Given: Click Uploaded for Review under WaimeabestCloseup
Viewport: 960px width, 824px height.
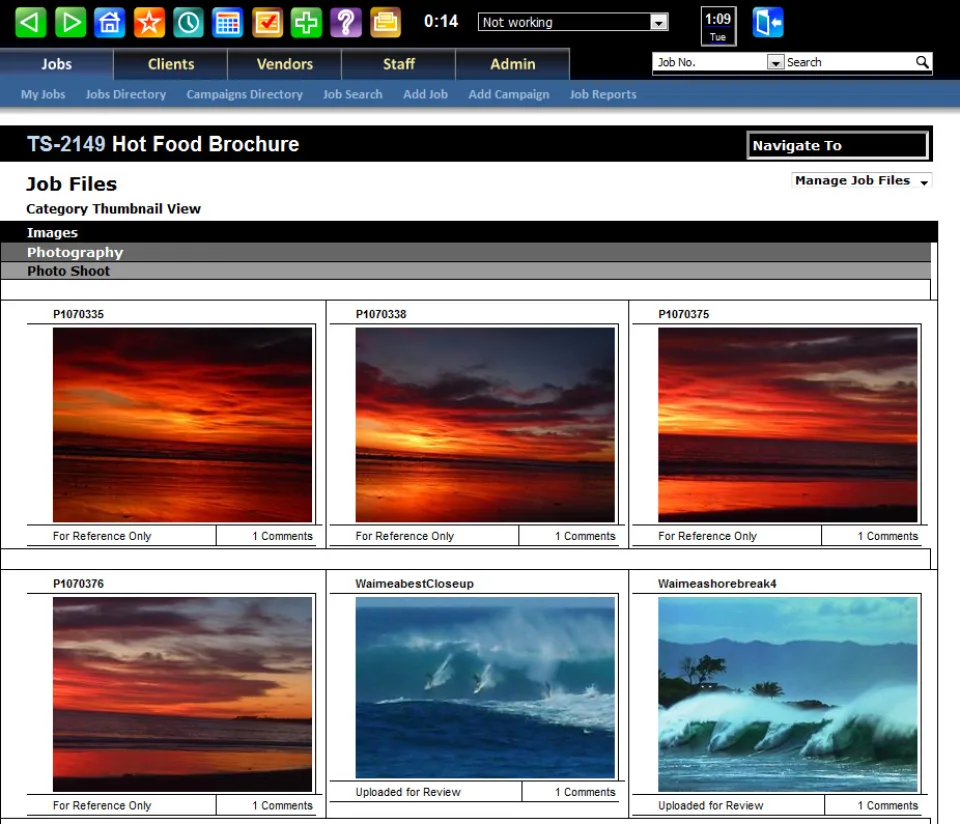Looking at the screenshot, I should coord(408,792).
